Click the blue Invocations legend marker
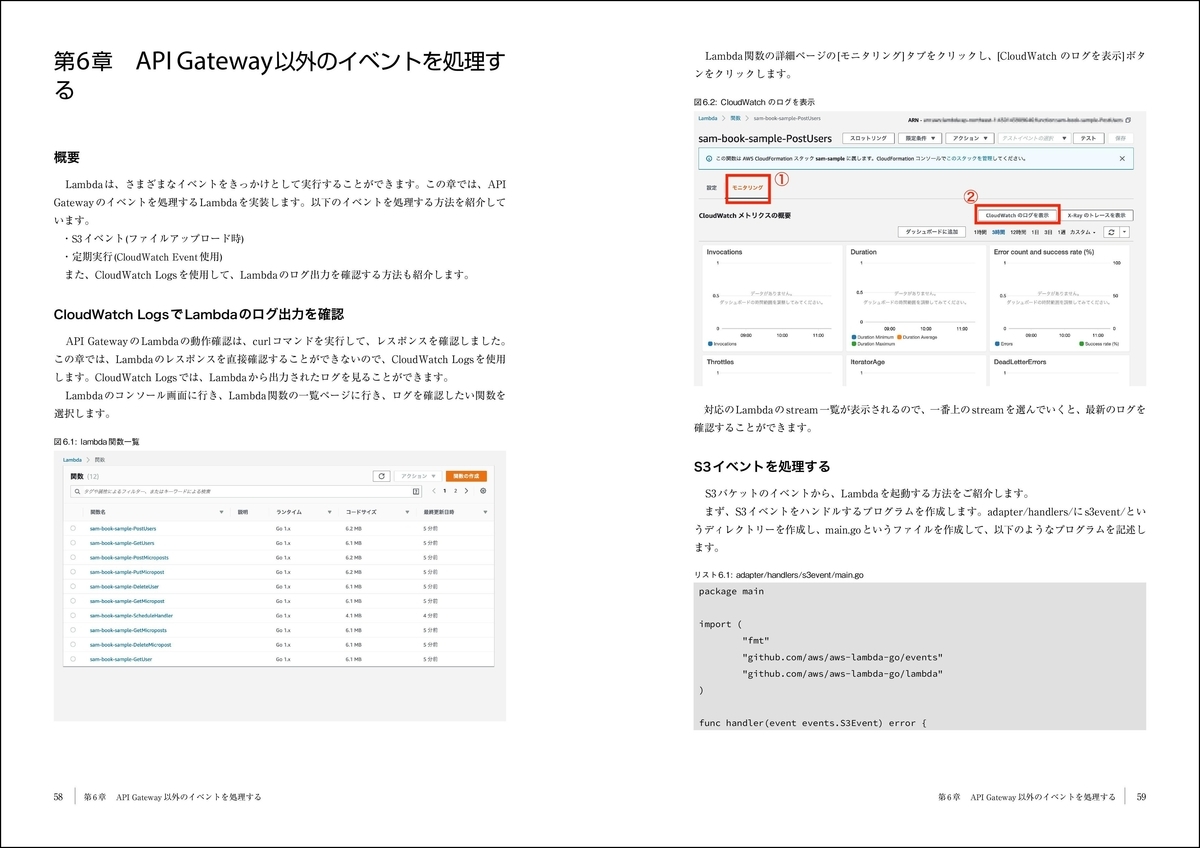The image size is (1200, 848). [709, 343]
